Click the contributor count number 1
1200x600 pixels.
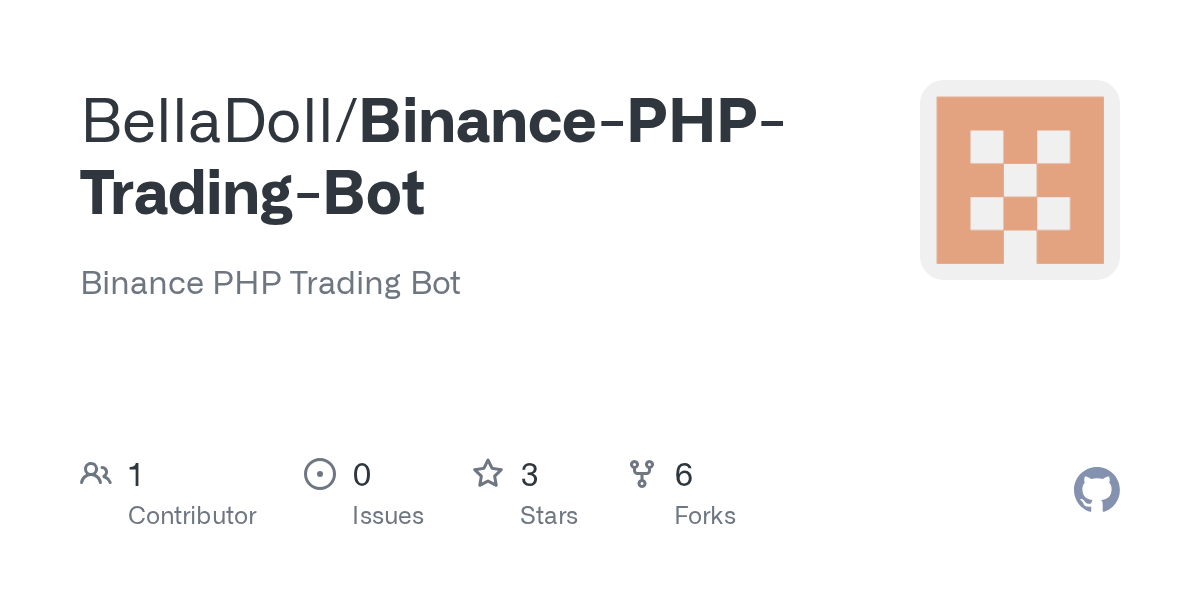[x=135, y=474]
